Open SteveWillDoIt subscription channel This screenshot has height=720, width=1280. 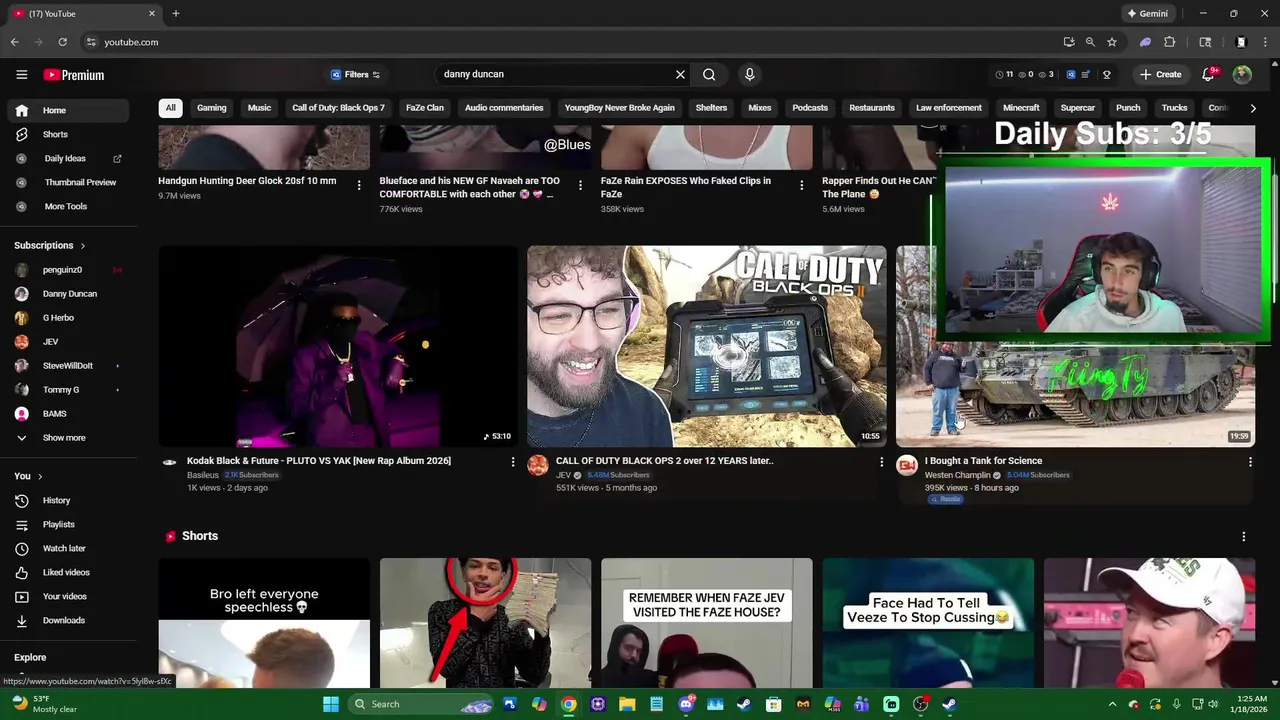(68, 365)
